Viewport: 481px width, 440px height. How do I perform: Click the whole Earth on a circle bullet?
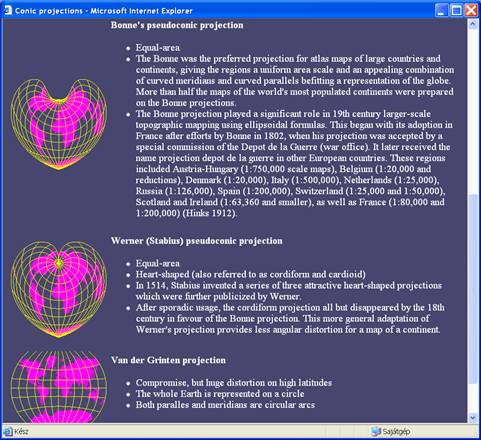(220, 394)
